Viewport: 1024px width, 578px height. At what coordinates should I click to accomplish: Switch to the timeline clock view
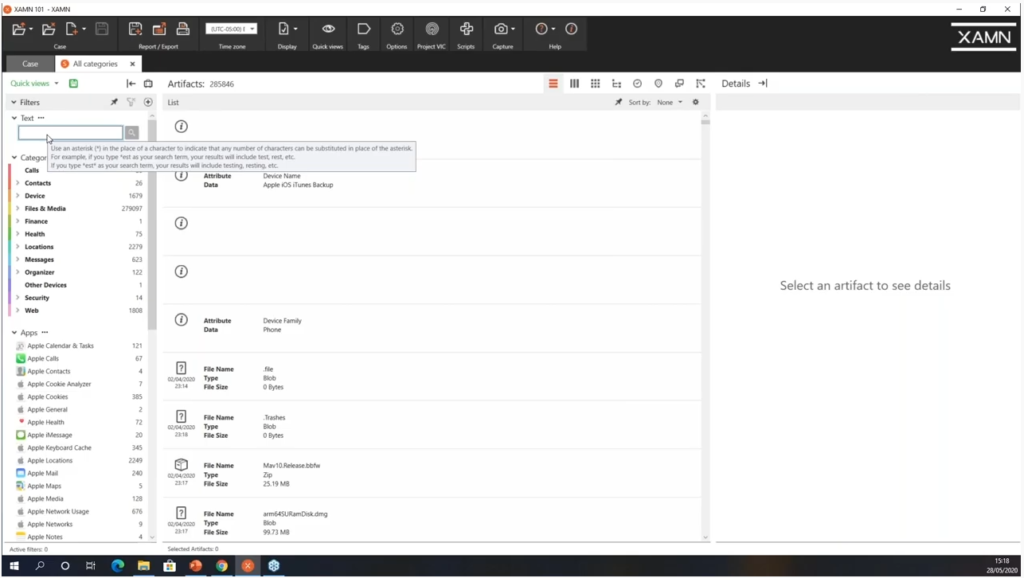click(x=637, y=84)
